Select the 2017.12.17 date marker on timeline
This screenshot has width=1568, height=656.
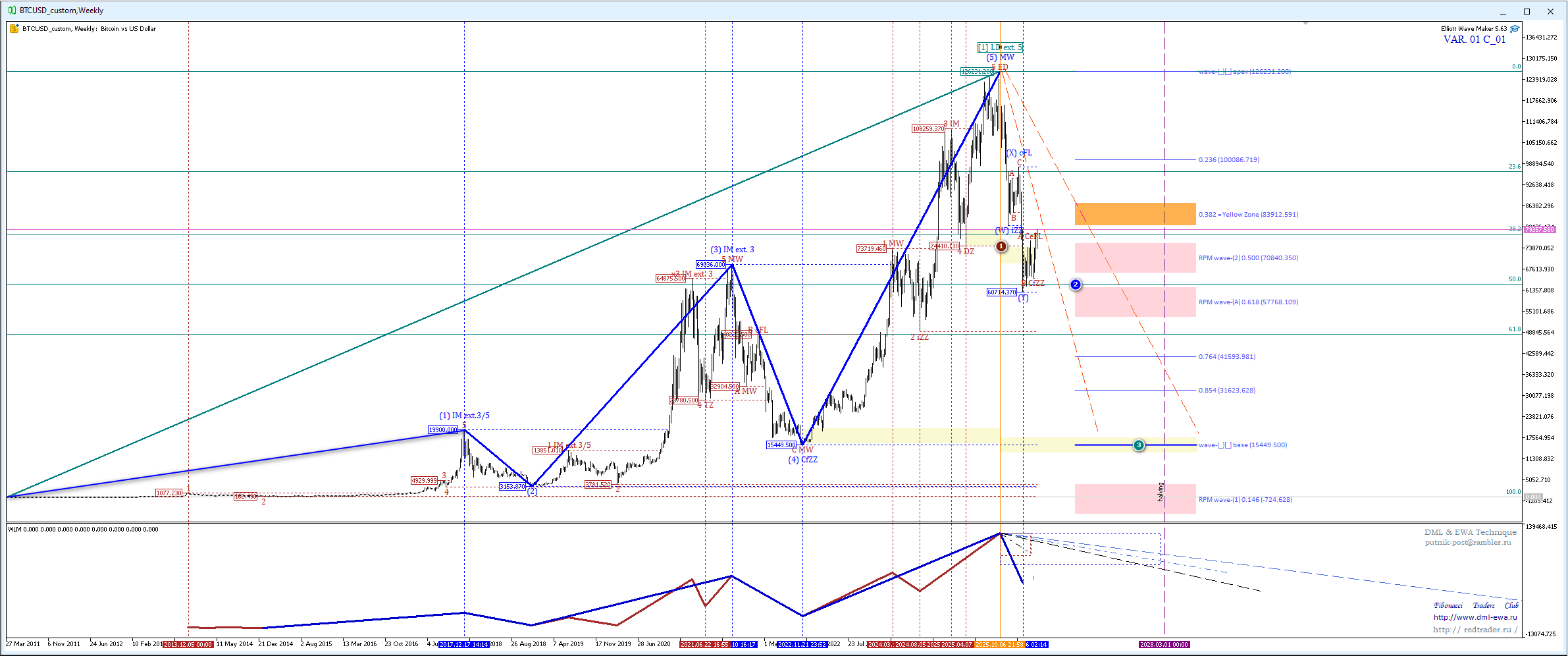(x=464, y=644)
